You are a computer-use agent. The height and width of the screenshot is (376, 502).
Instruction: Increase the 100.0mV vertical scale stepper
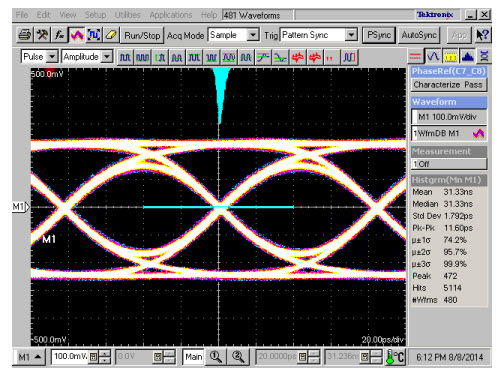105,354
